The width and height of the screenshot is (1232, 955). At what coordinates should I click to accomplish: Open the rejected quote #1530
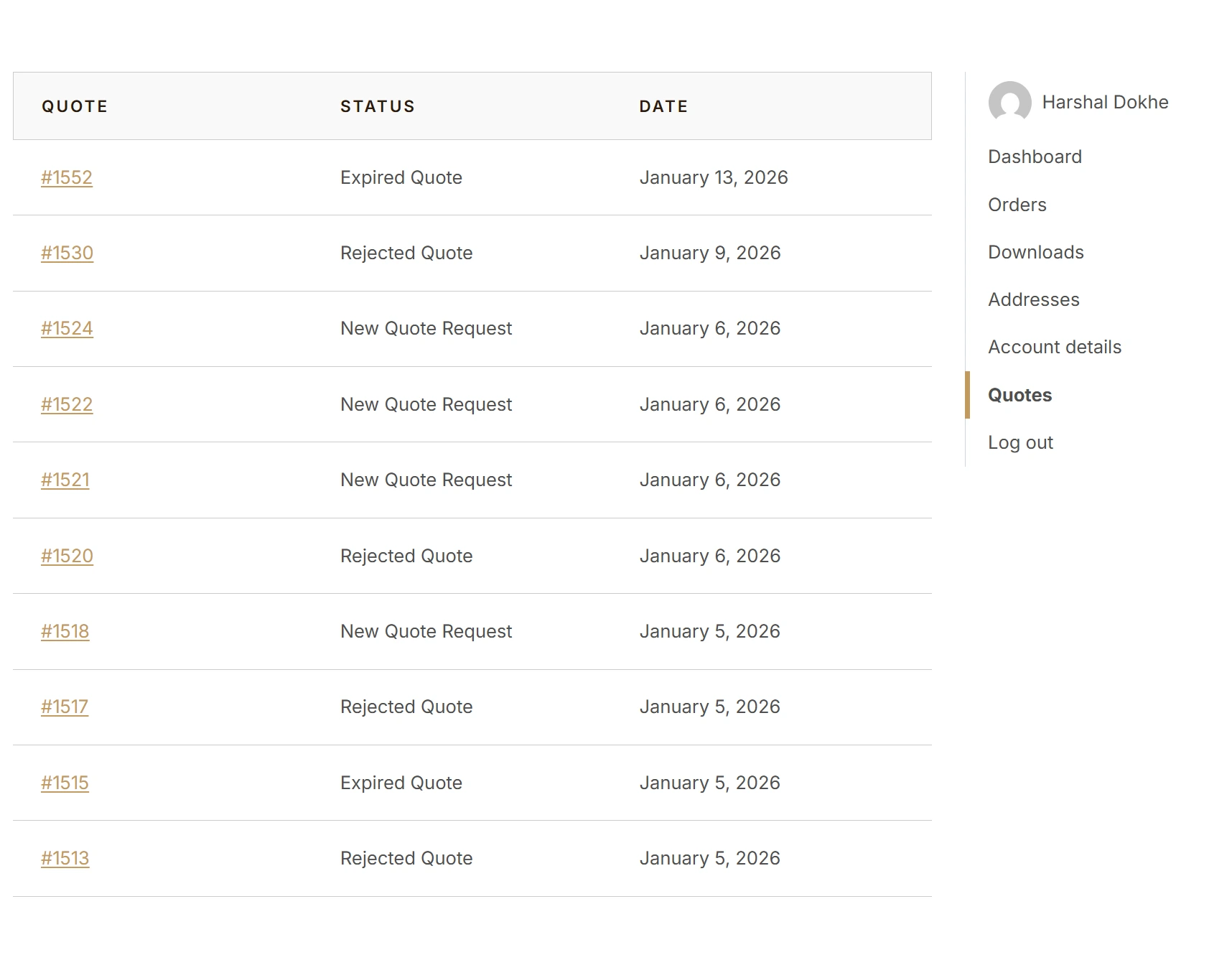click(67, 253)
